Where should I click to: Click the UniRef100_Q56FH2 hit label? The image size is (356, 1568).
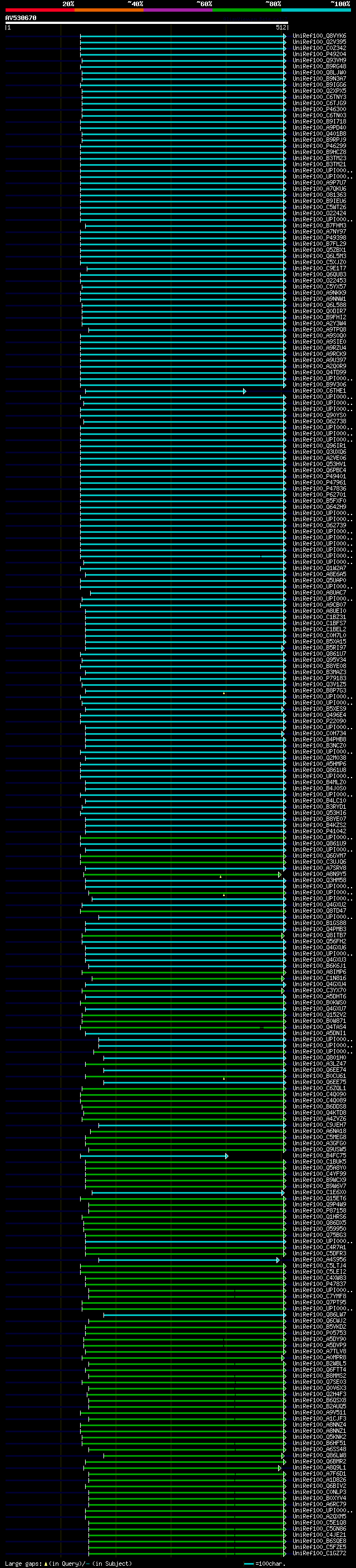pyautogui.click(x=319, y=941)
